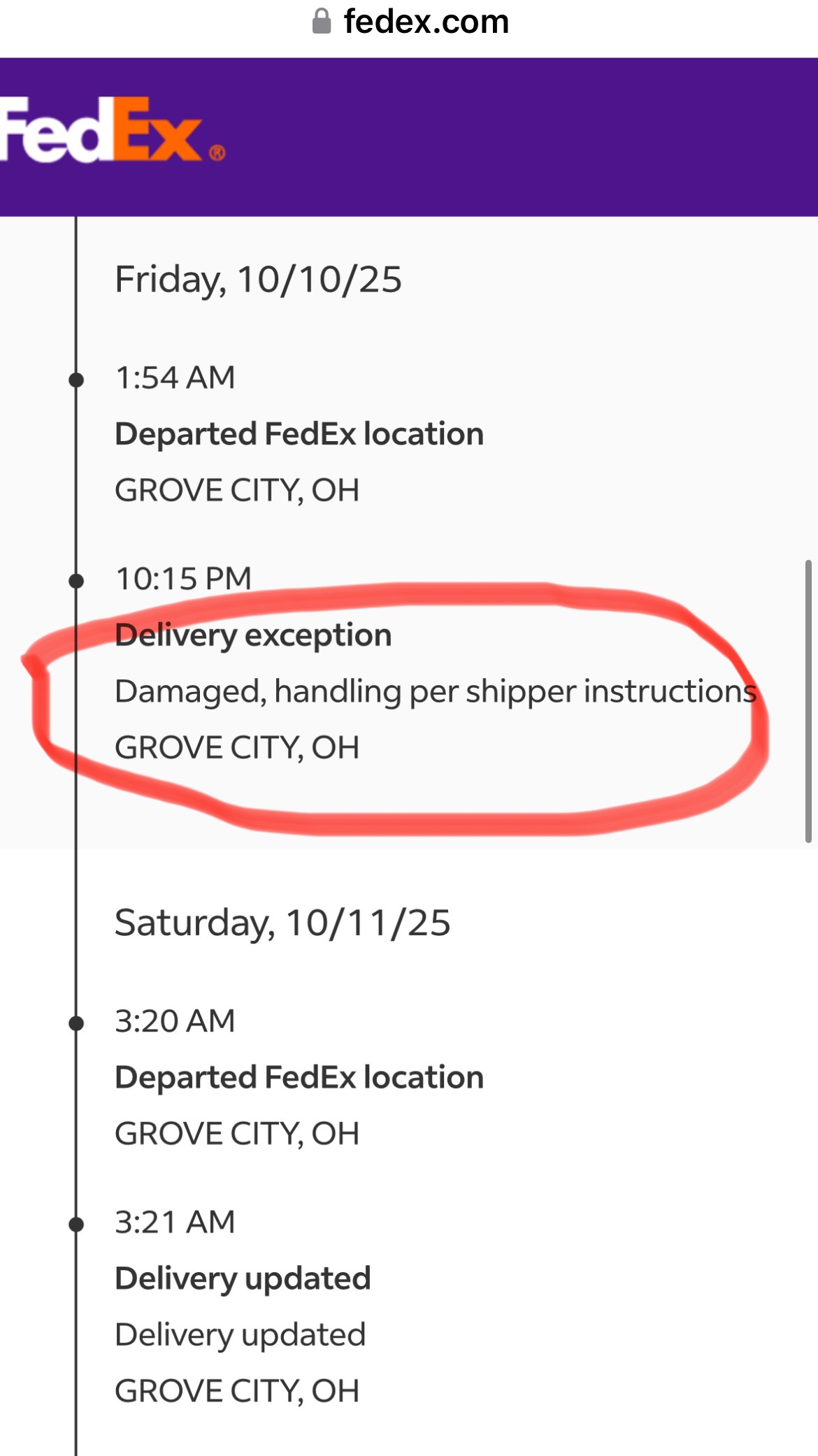Click the Friday, 10/10/25 date heading
The height and width of the screenshot is (1456, 818).
(258, 280)
